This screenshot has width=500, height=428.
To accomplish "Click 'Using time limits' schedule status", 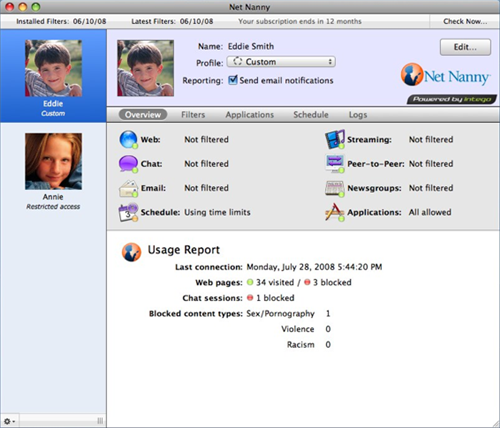I will [217, 212].
